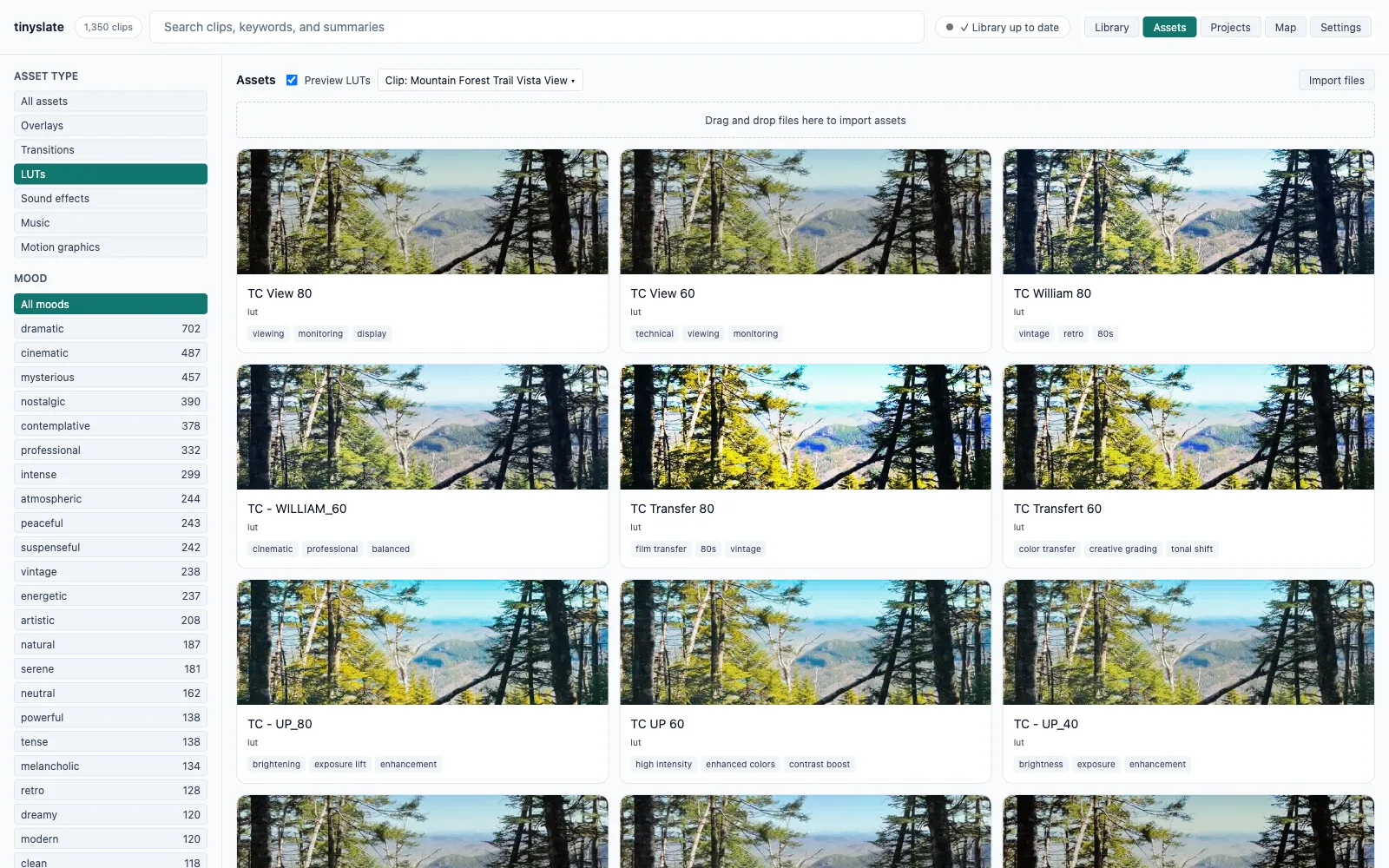Click the Library up to date status
The height and width of the screenshot is (868, 1389).
click(1003, 27)
